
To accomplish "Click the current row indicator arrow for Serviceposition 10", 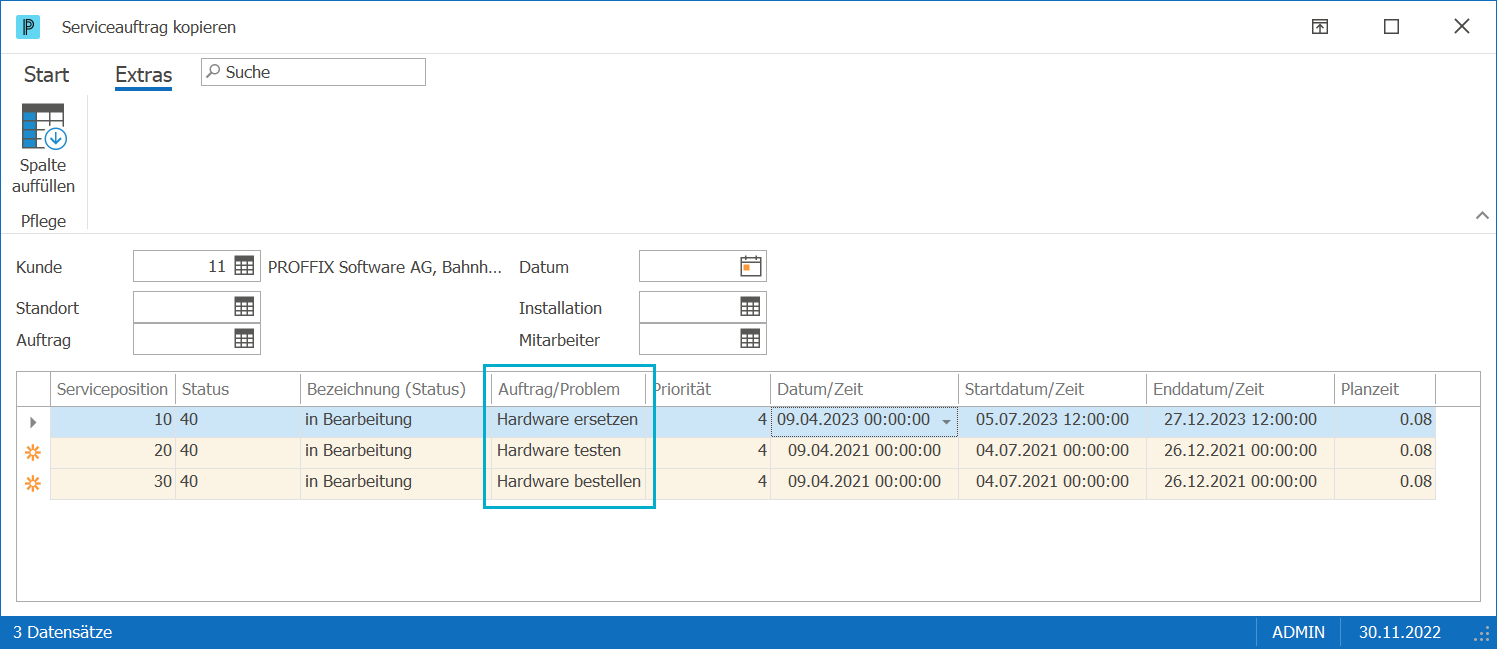I will click(x=33, y=422).
